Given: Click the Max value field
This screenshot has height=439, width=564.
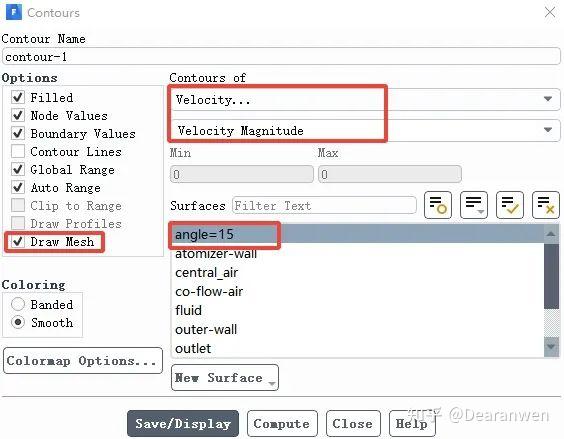Looking at the screenshot, I should coord(390,174).
